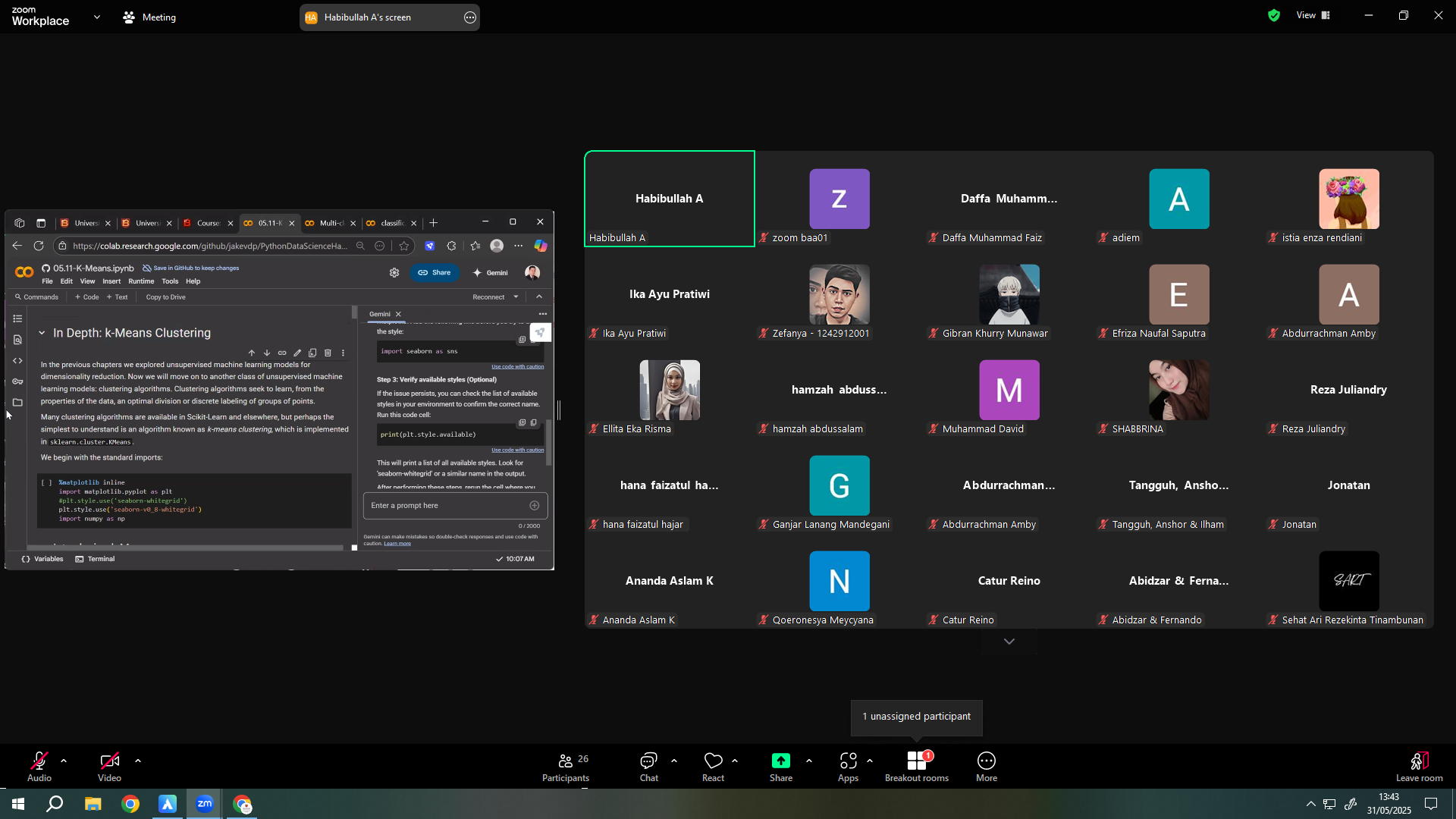Click the pencil edit icon on the Colab cell
The height and width of the screenshot is (819, 1456).
(297, 353)
